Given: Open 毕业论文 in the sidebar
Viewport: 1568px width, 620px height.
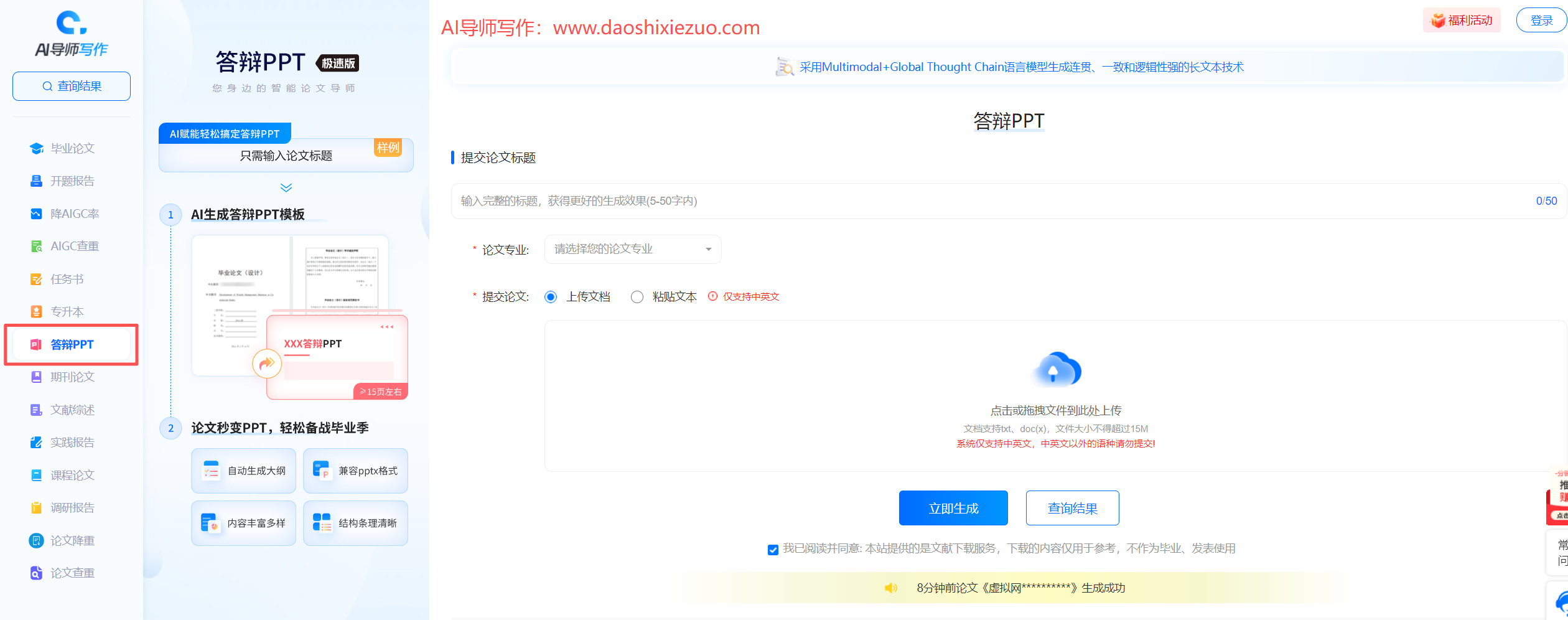Looking at the screenshot, I should coord(72,148).
